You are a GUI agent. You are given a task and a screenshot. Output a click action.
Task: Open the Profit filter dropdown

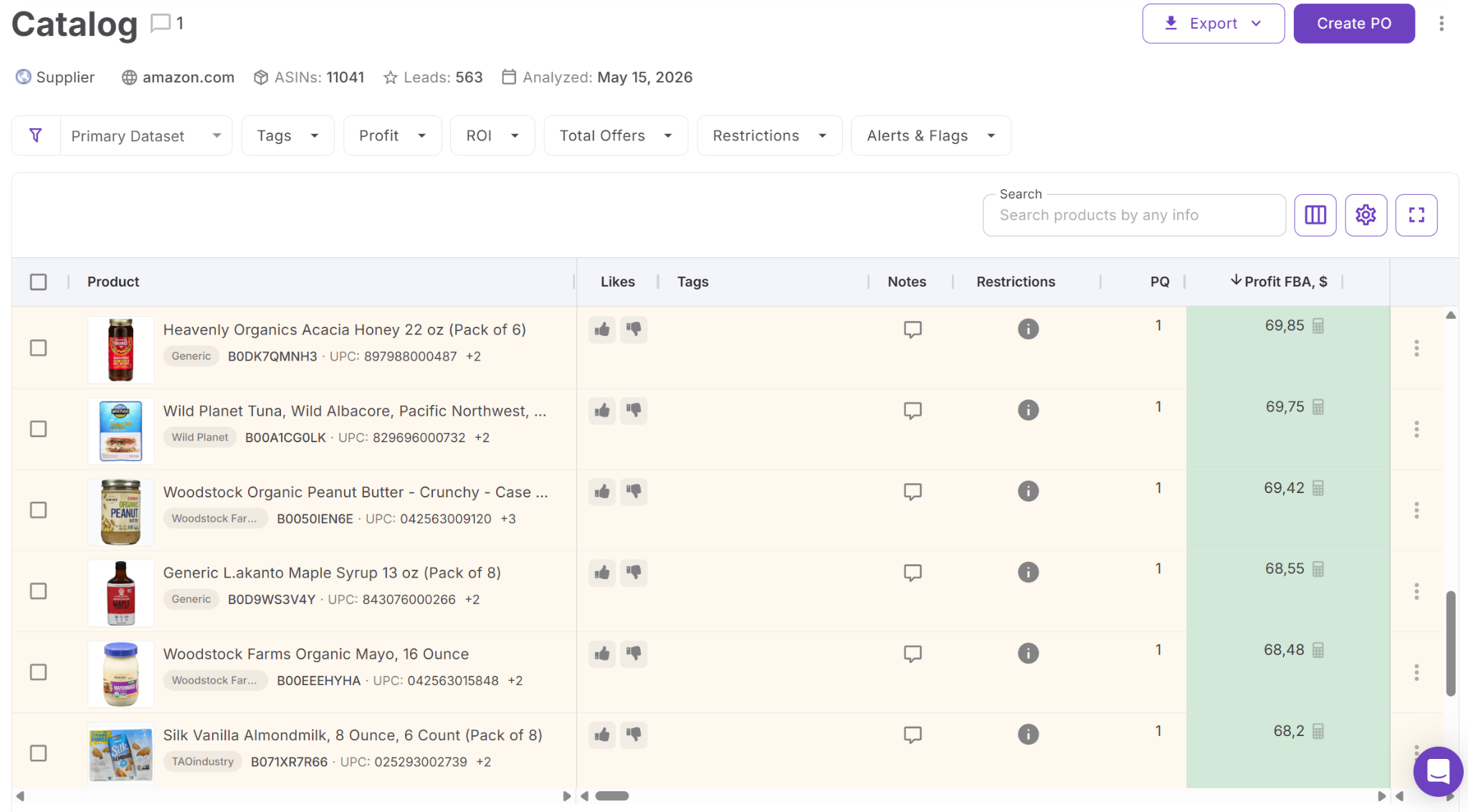392,135
